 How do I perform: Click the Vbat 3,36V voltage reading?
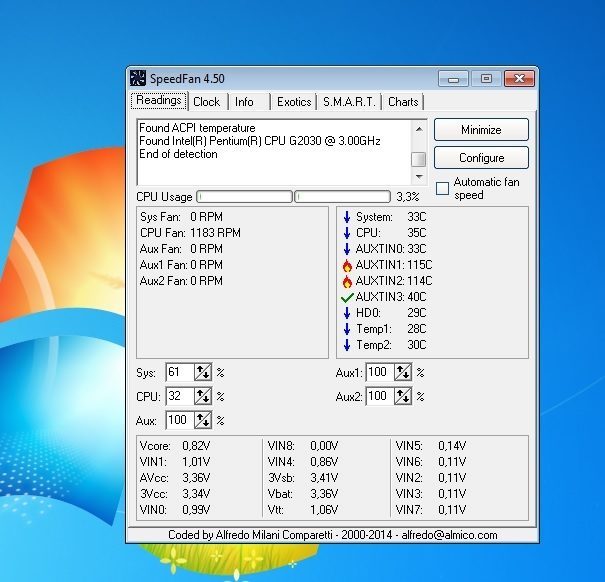click(303, 494)
